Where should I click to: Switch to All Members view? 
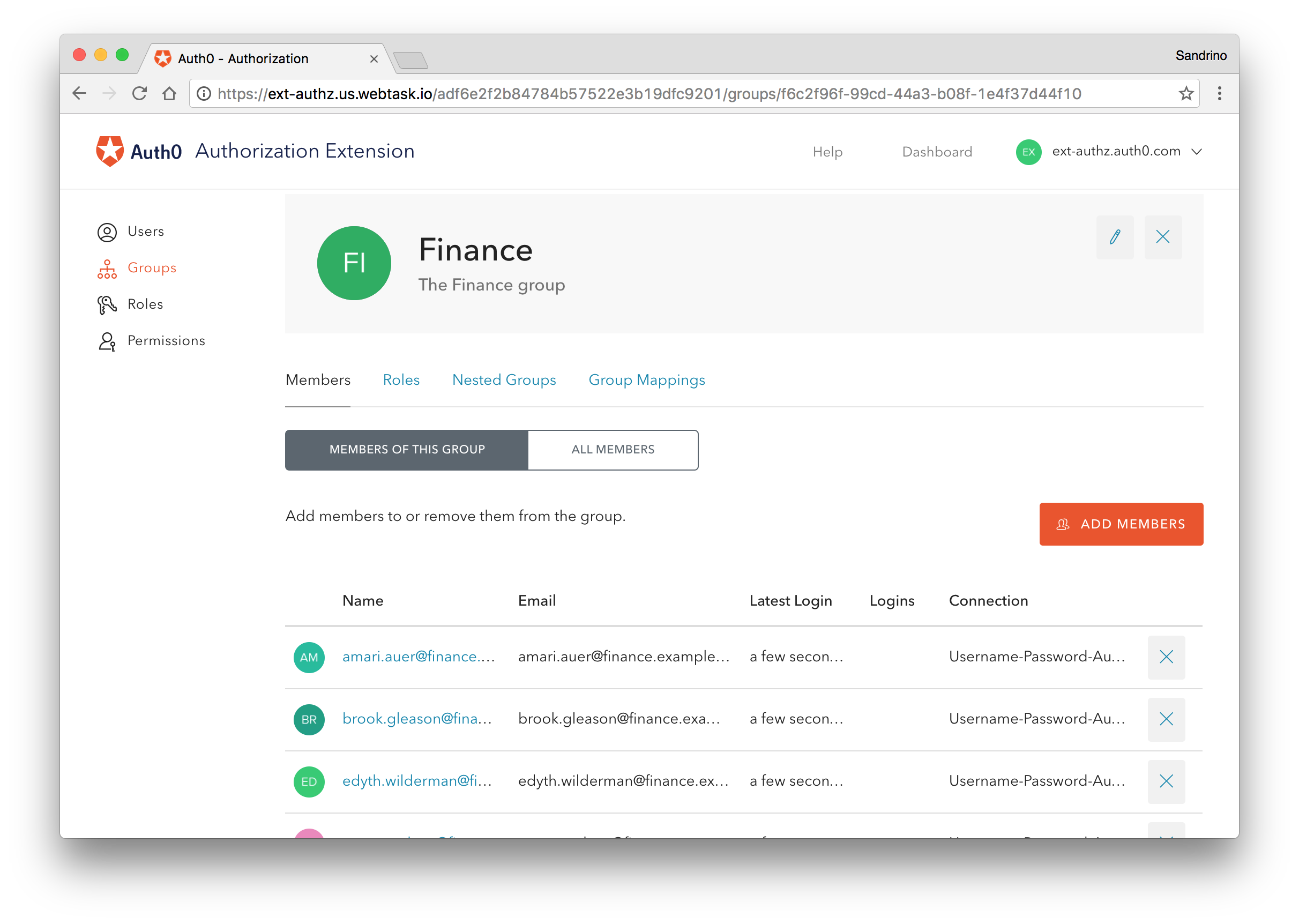click(613, 450)
